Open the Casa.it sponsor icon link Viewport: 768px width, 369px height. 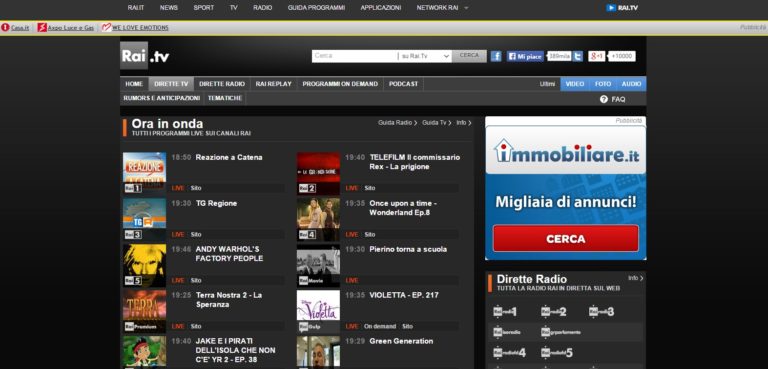click(x=5, y=27)
